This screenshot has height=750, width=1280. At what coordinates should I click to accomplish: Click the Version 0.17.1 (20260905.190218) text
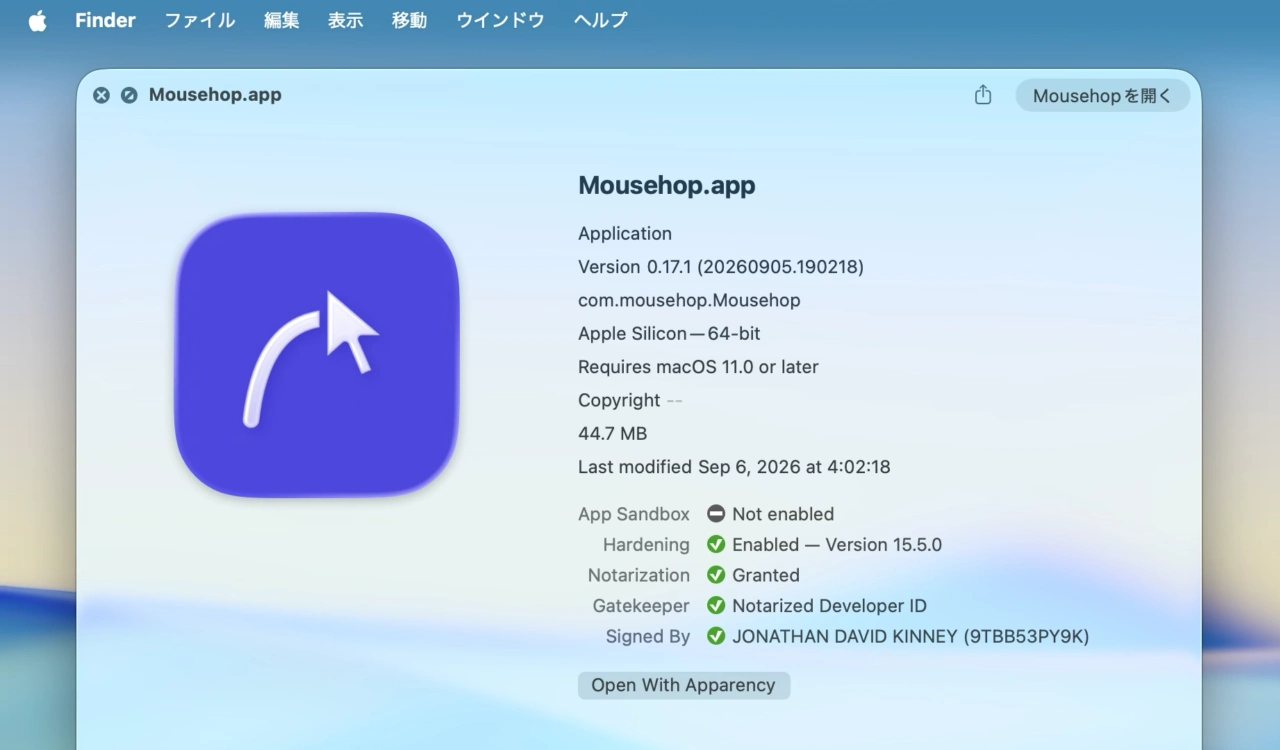click(721, 267)
